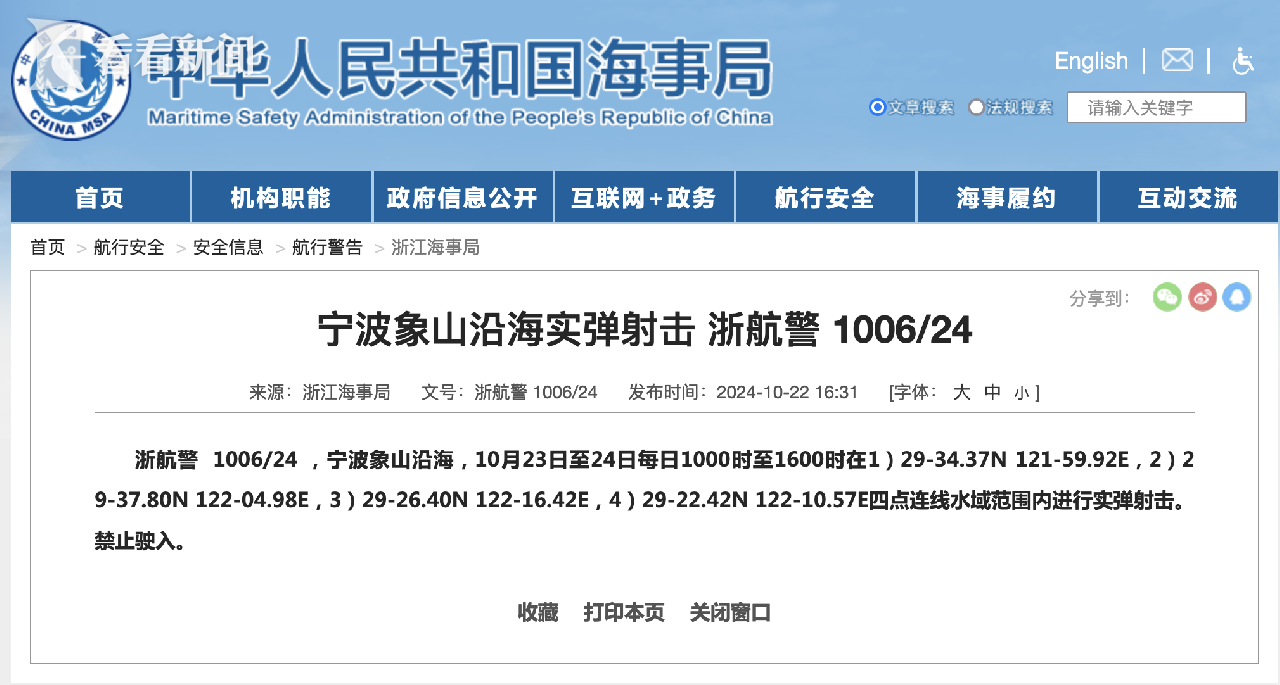
Task: Click 关闭窗口 below the article
Action: pos(730,612)
